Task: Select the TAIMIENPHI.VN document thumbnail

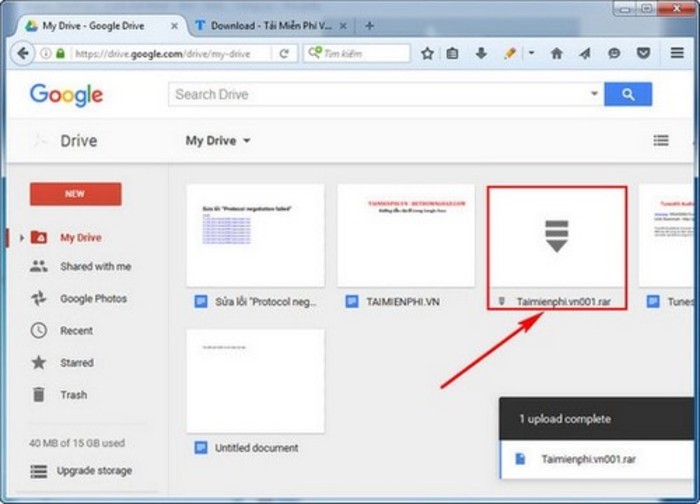Action: pyautogui.click(x=406, y=236)
